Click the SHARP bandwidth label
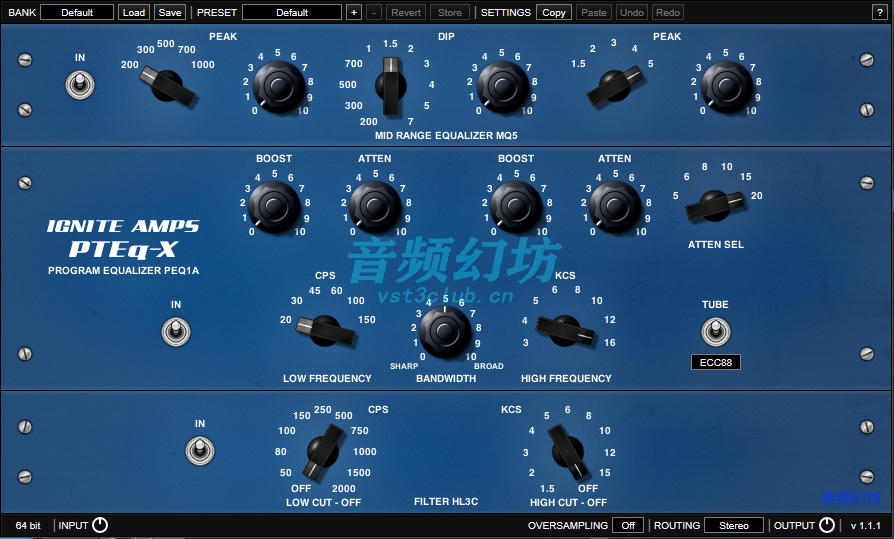The width and height of the screenshot is (894, 539). 404,366
